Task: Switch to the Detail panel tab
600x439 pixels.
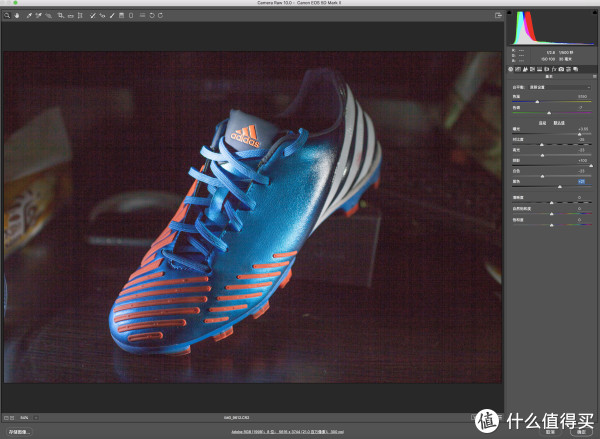Action: [525, 69]
